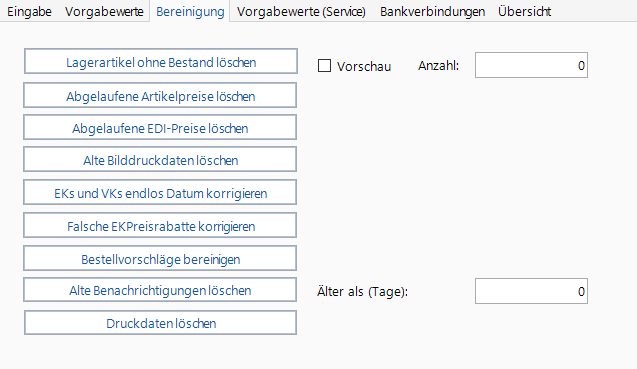
Task: Run Abgelaufene EDI-Preise löschen
Action: coord(160,127)
